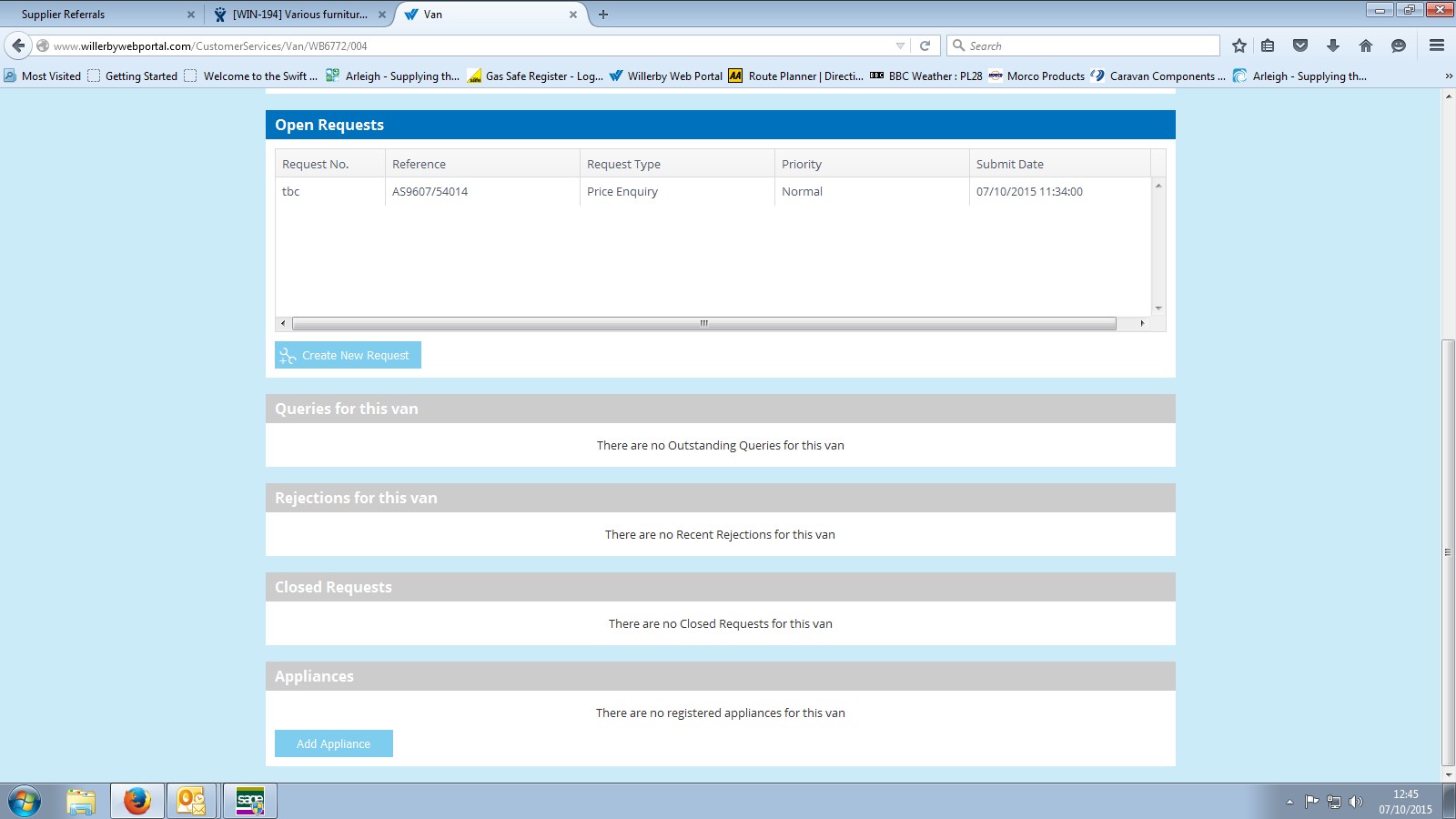1456x819 pixels.
Task: Show hidden system tray icons arrow
Action: [1289, 802]
